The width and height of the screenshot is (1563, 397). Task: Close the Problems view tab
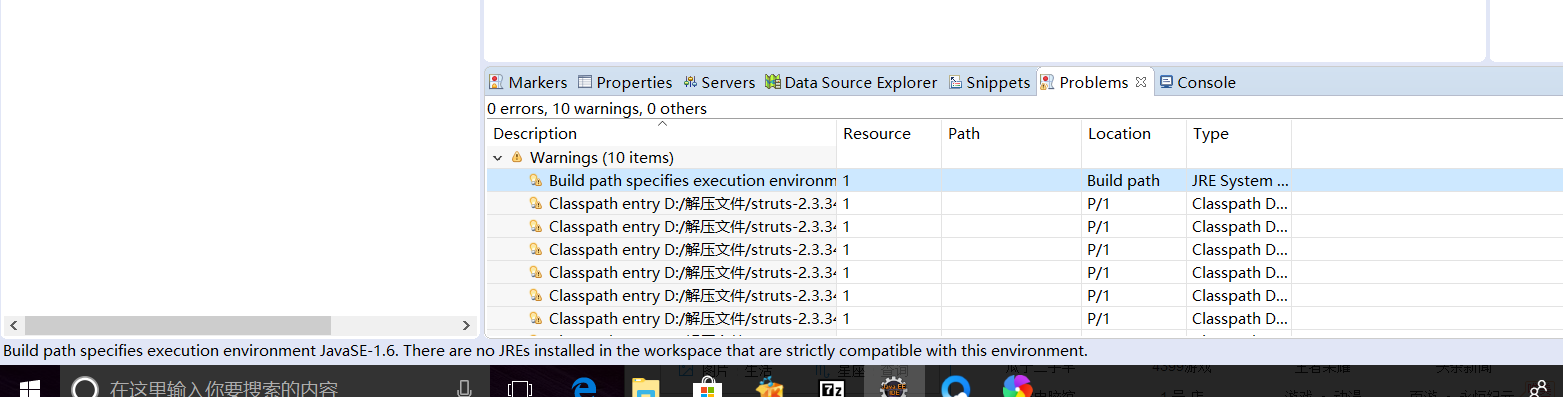coord(1141,82)
